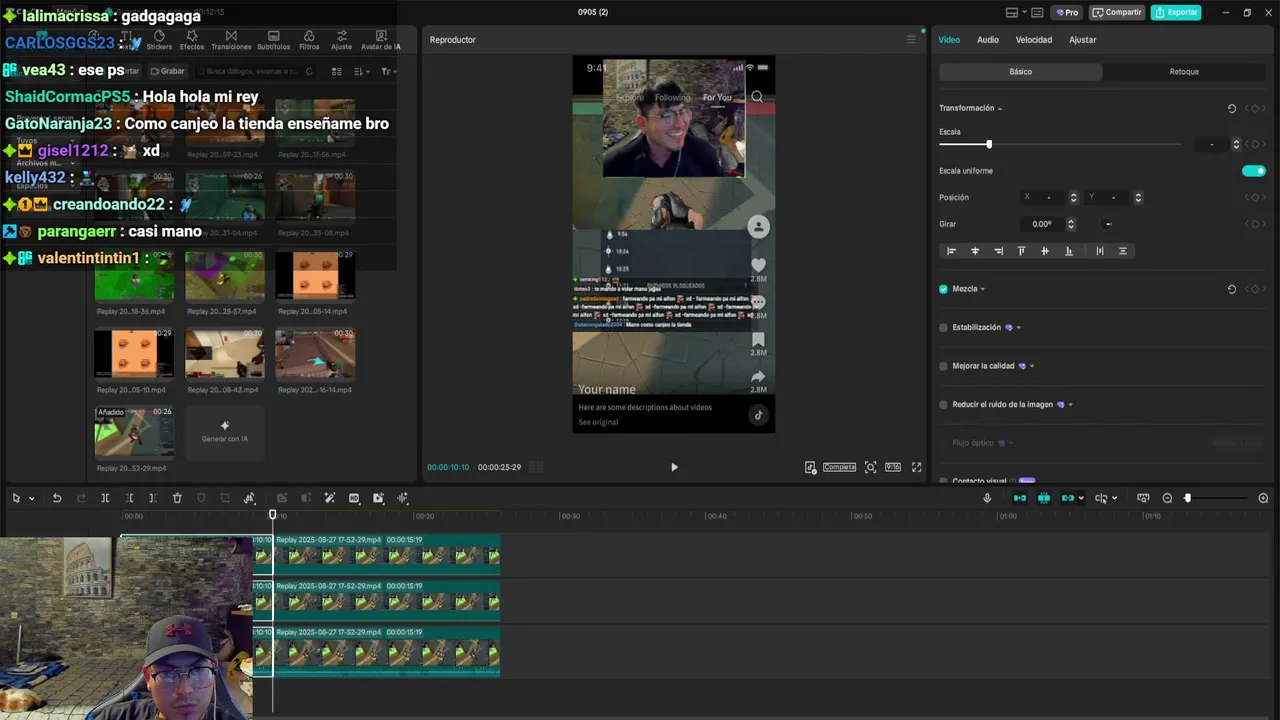Enable Reducir el ruido de la imagen
Screen dimensions: 1280x720
click(x=943, y=405)
